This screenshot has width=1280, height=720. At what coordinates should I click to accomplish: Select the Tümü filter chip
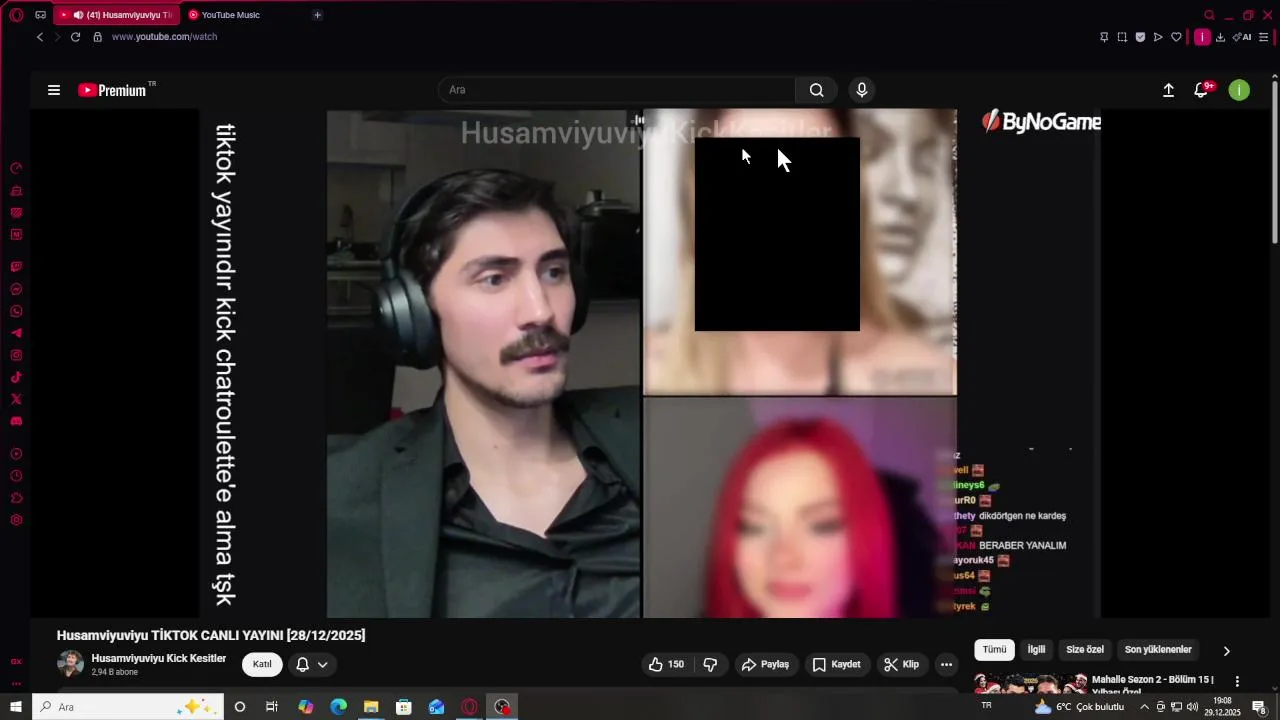[994, 650]
